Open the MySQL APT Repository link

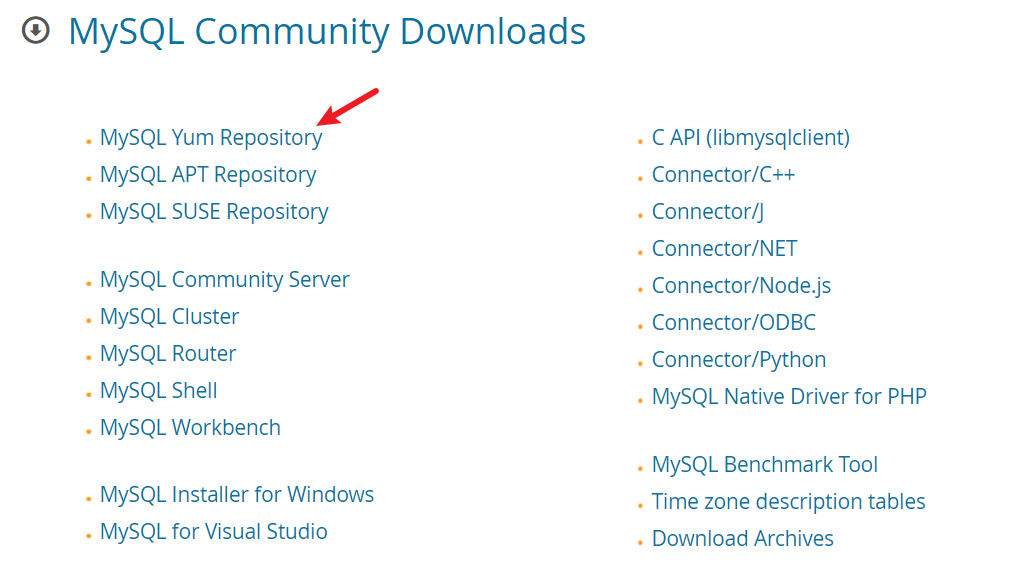point(208,175)
